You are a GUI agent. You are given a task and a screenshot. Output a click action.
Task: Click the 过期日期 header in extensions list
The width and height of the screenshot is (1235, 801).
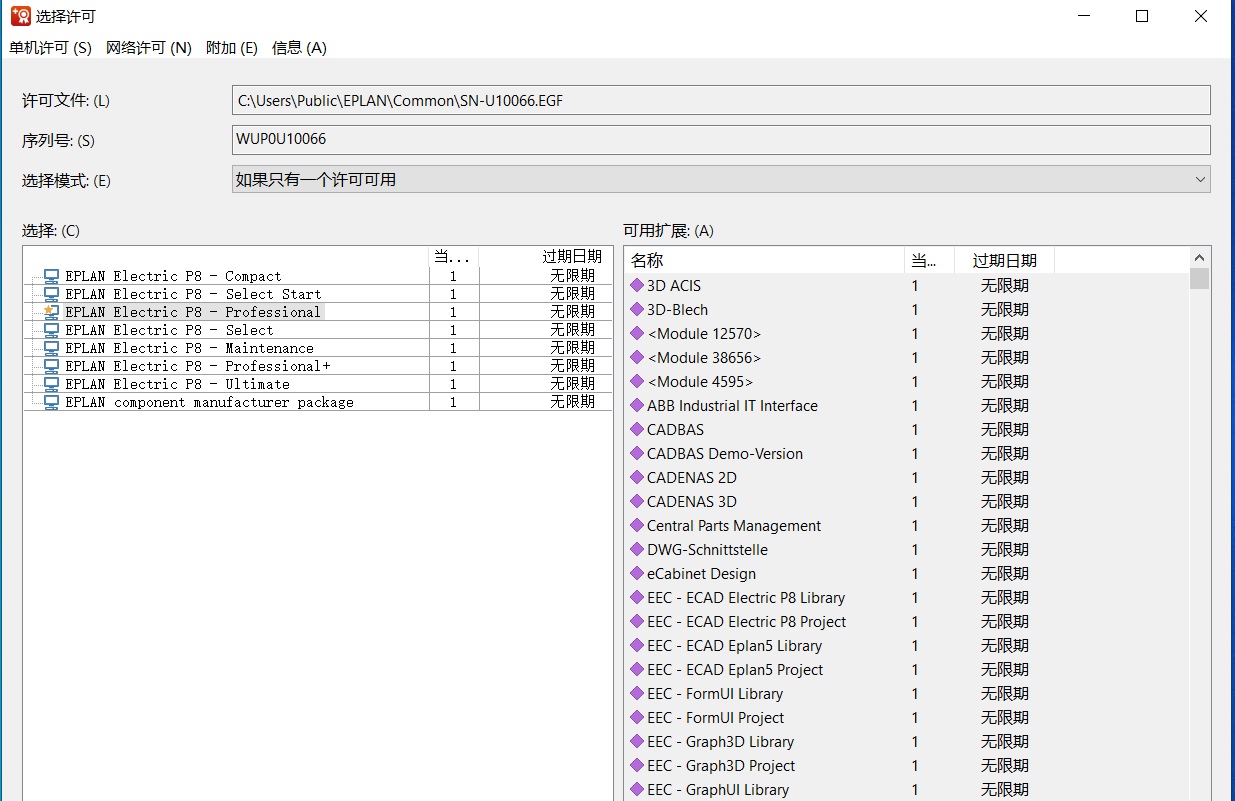(1004, 260)
